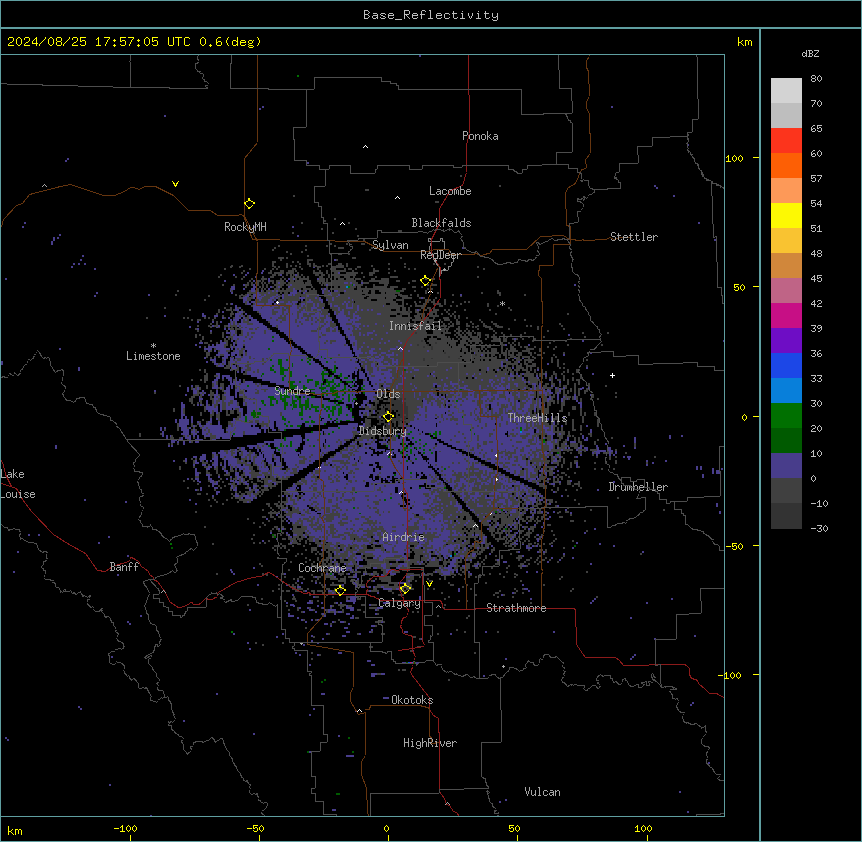Click the Calgary label
862x842 pixels.
[x=399, y=603]
